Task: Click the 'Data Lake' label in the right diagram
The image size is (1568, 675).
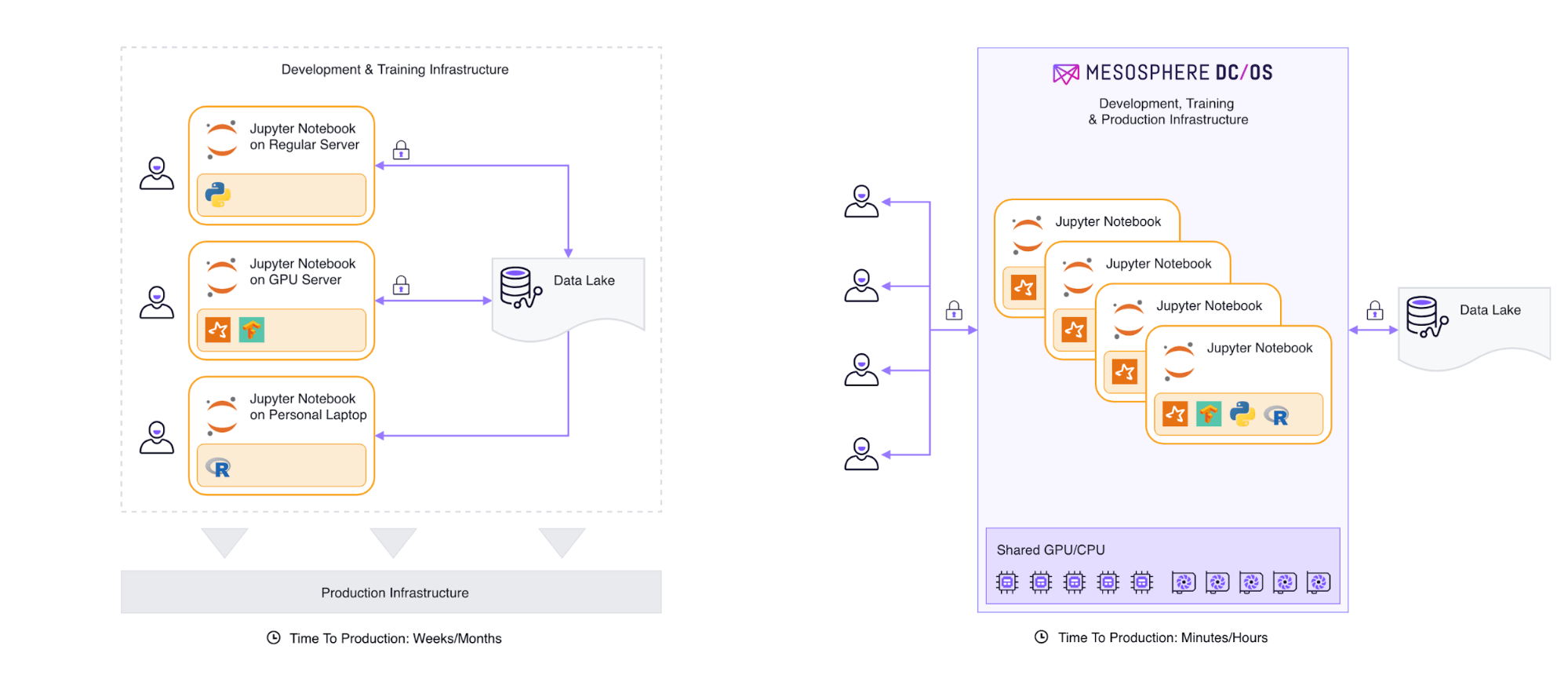Action: pos(1490,310)
